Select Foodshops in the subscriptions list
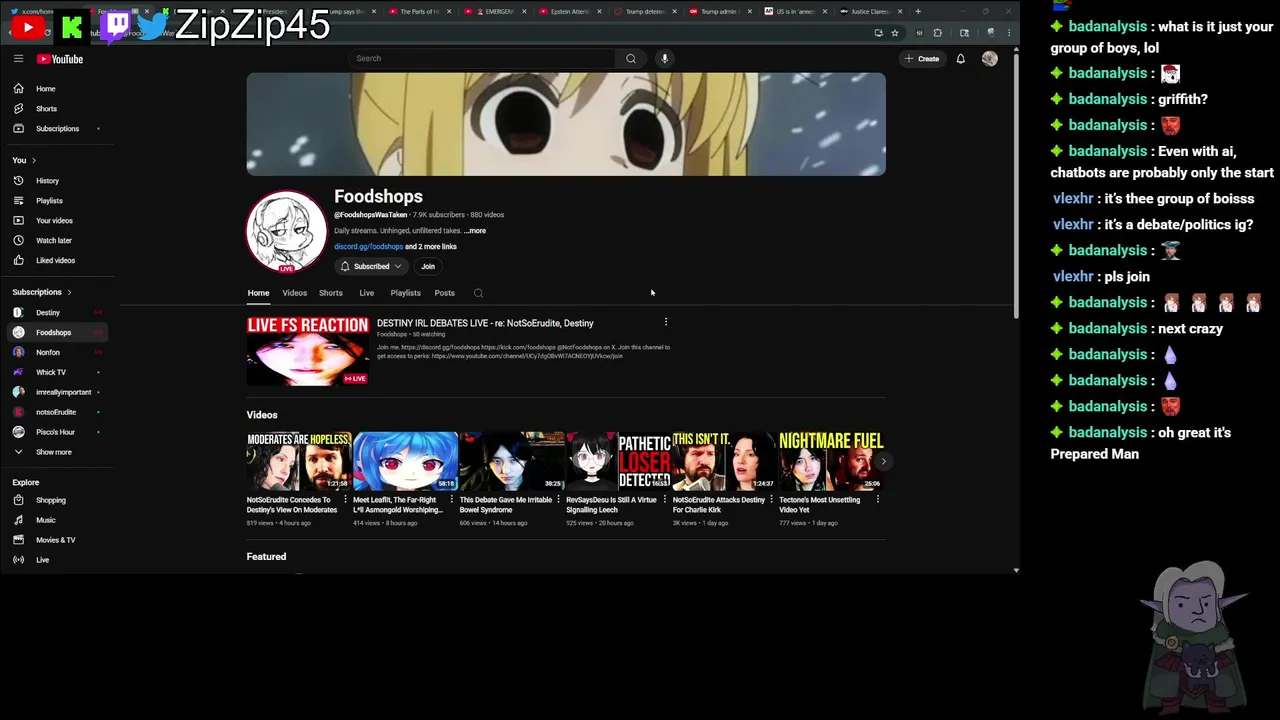 (58, 333)
